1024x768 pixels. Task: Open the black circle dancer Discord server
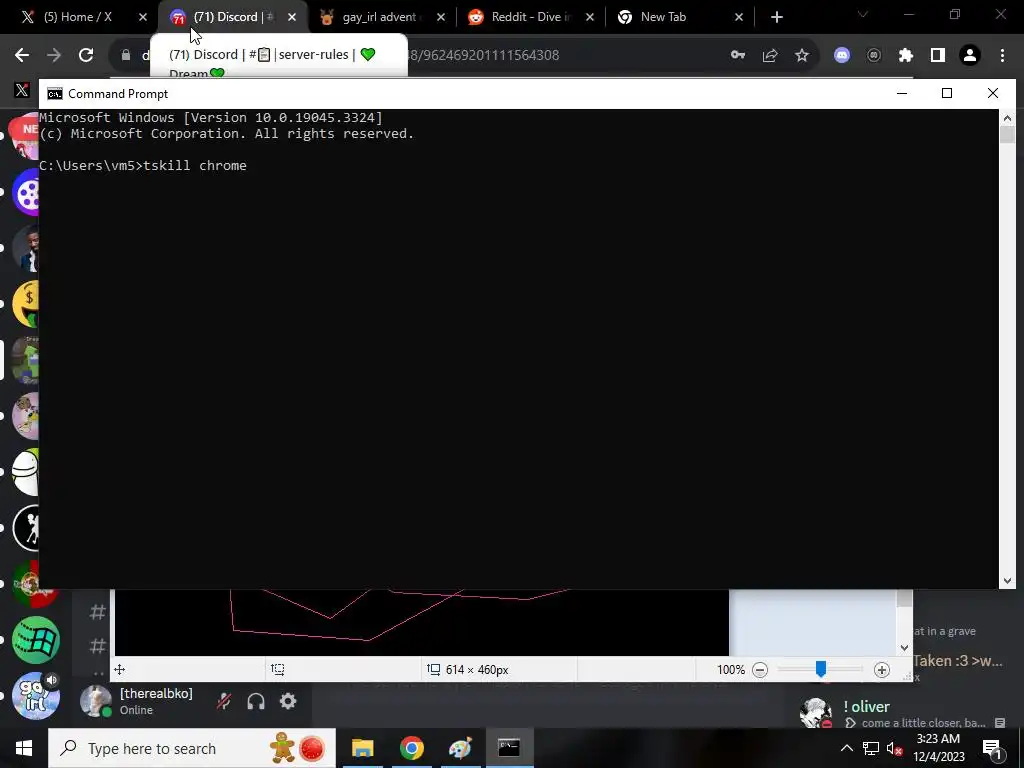(x=26, y=528)
